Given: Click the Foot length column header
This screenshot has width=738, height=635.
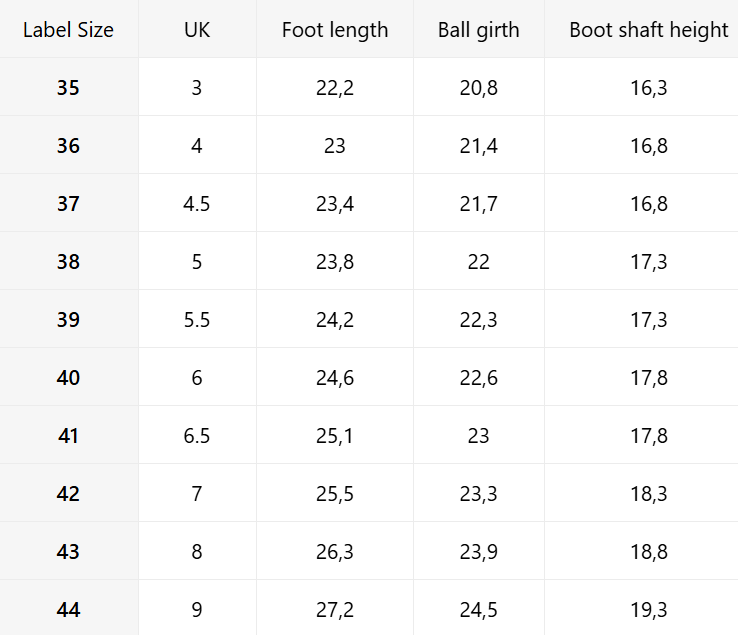Looking at the screenshot, I should coord(335,30).
